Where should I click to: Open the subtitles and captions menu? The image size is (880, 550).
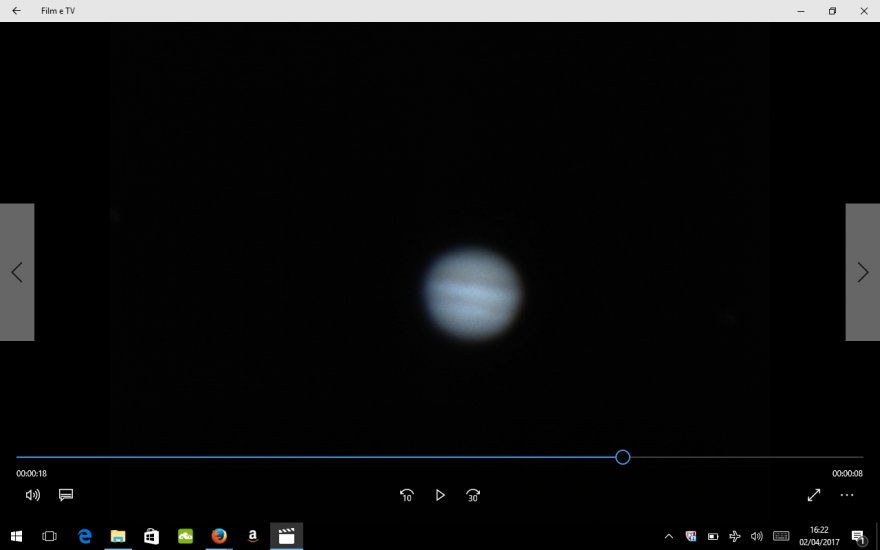coord(66,495)
